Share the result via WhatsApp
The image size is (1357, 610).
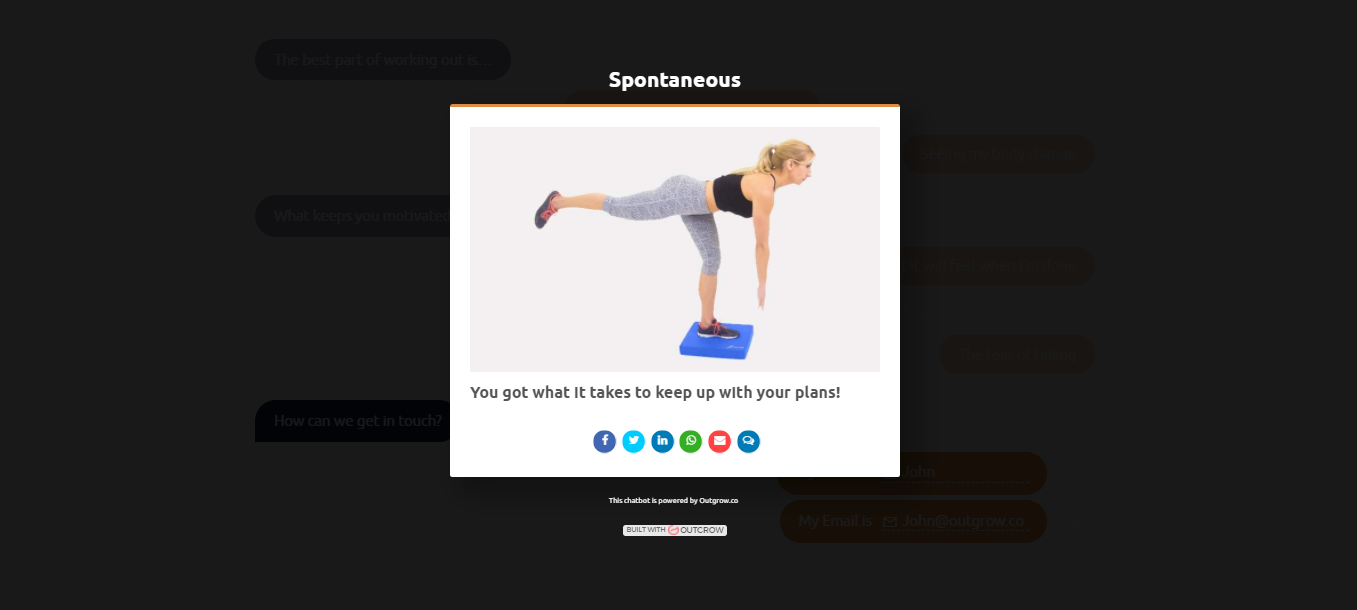click(x=691, y=441)
